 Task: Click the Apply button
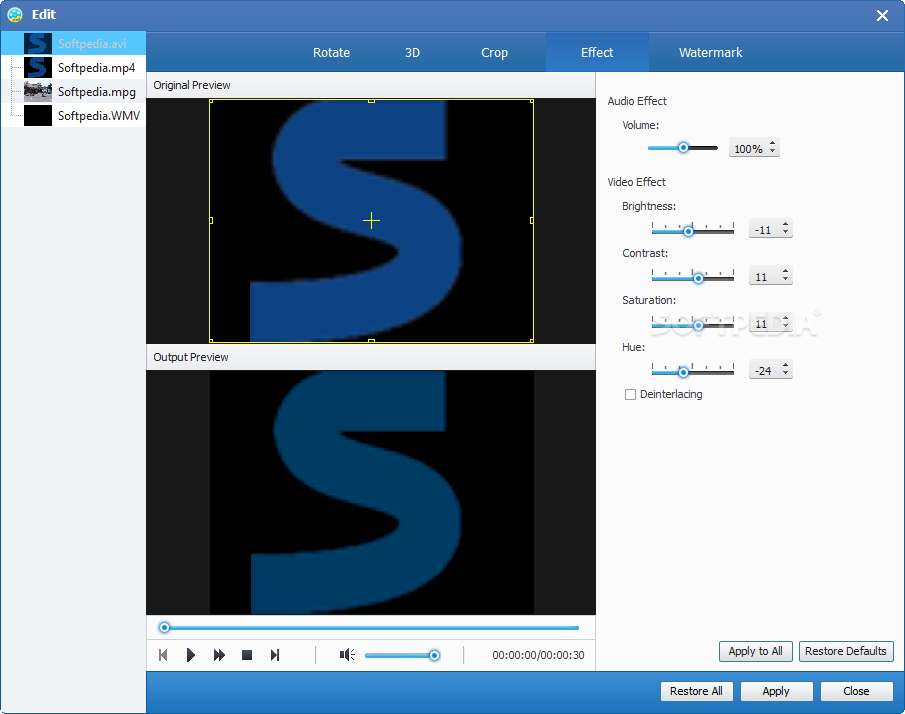[x=776, y=691]
